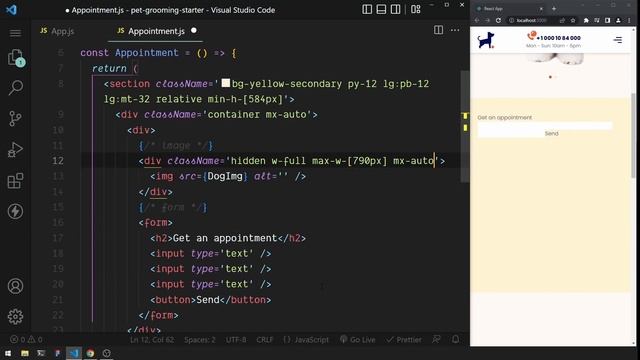The height and width of the screenshot is (360, 640).
Task: Open the browser three-dot menu
Action: [629, 20]
